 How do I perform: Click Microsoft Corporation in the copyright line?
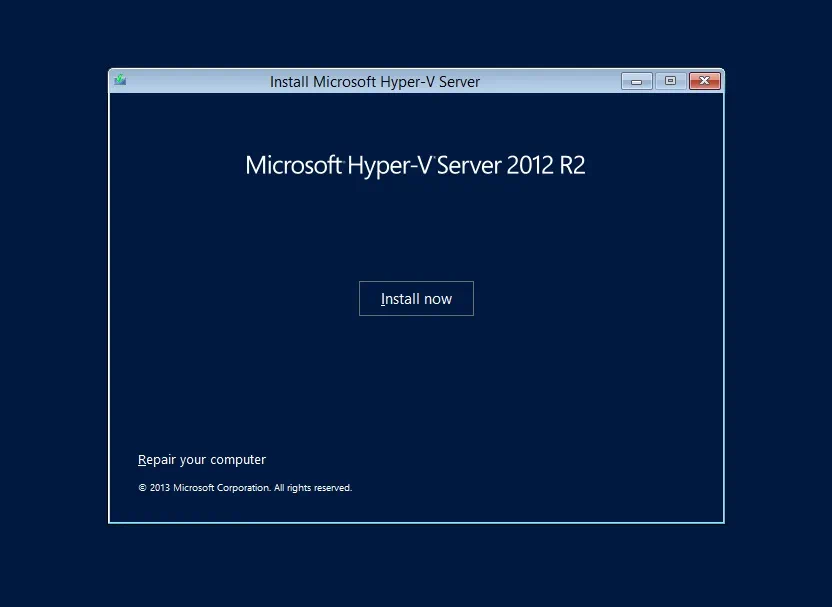click(221, 488)
